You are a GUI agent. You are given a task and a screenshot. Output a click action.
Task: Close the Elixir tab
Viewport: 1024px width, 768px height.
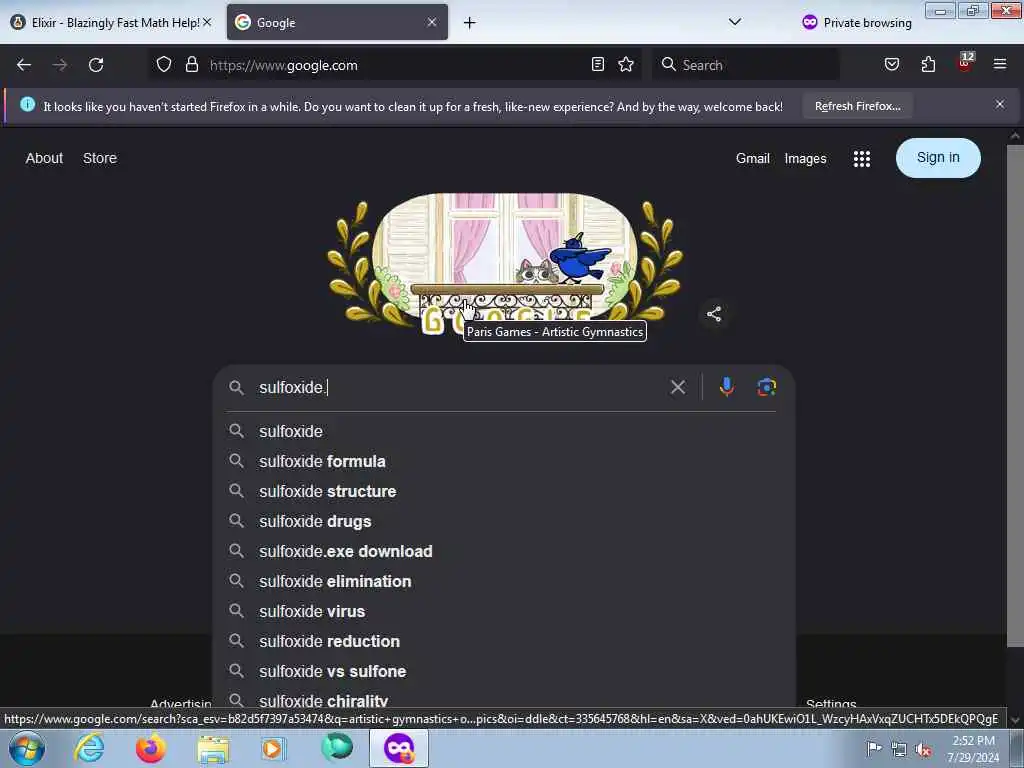pyautogui.click(x=207, y=22)
